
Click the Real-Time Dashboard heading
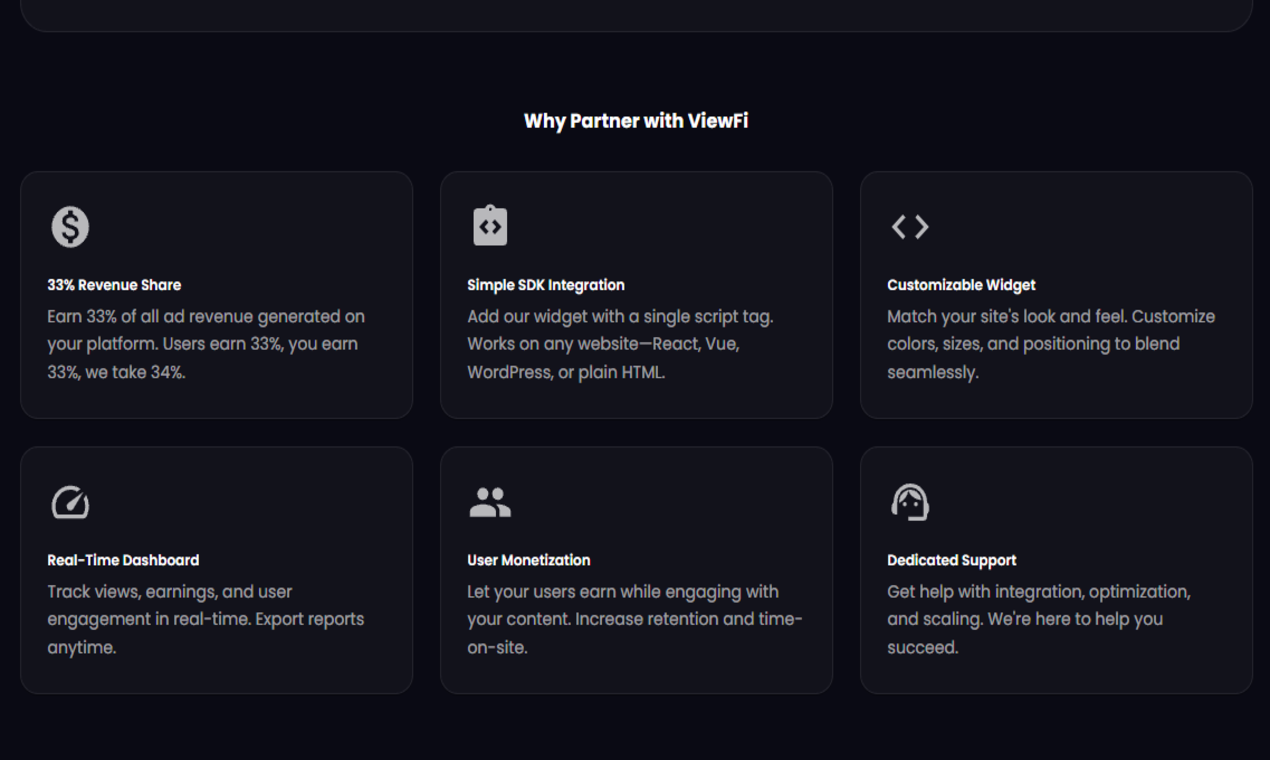pyautogui.click(x=122, y=560)
